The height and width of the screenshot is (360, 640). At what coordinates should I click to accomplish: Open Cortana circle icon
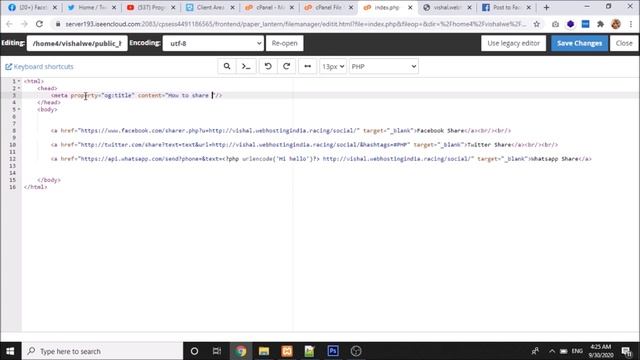pyautogui.click(x=194, y=351)
